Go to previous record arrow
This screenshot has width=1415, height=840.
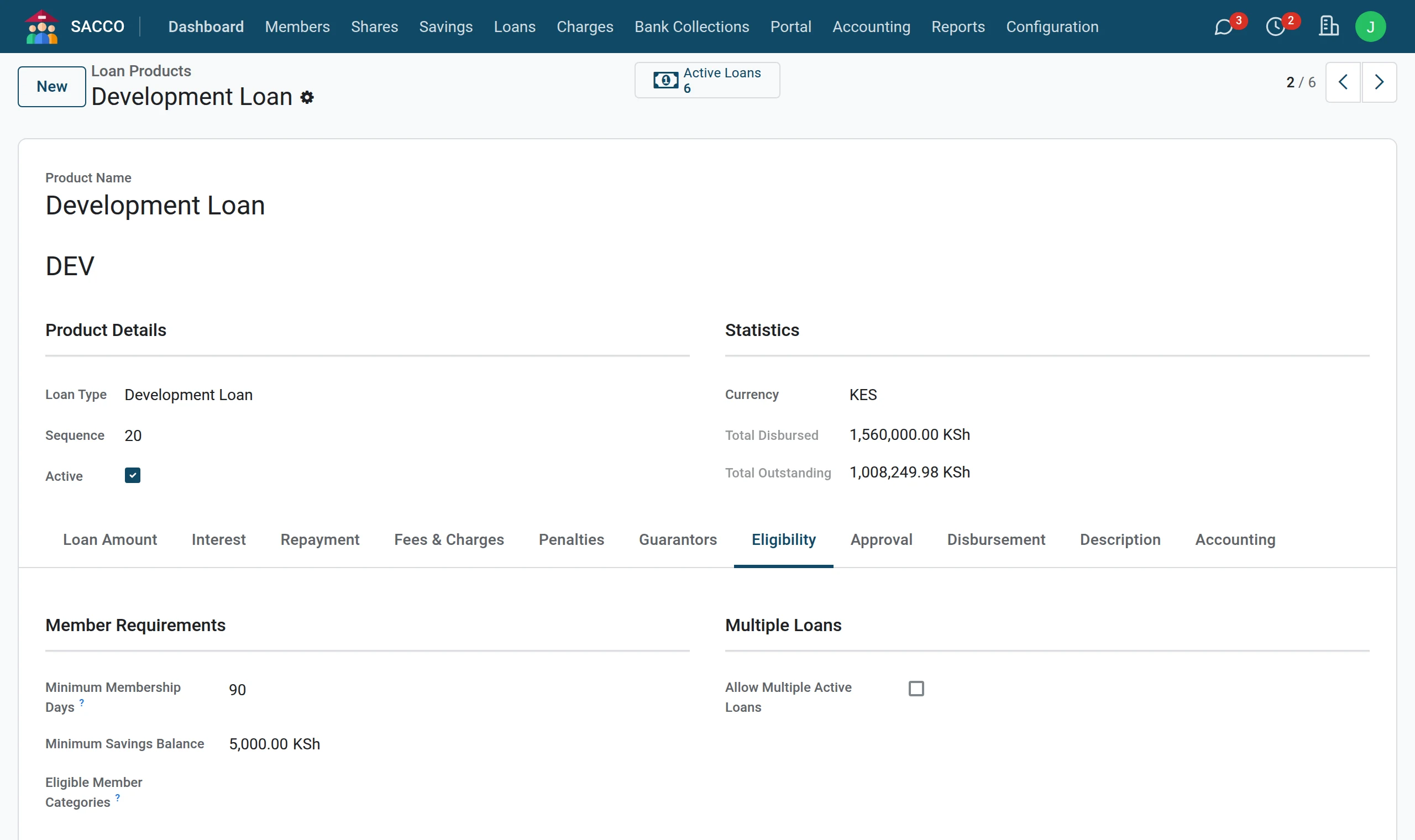[x=1343, y=82]
